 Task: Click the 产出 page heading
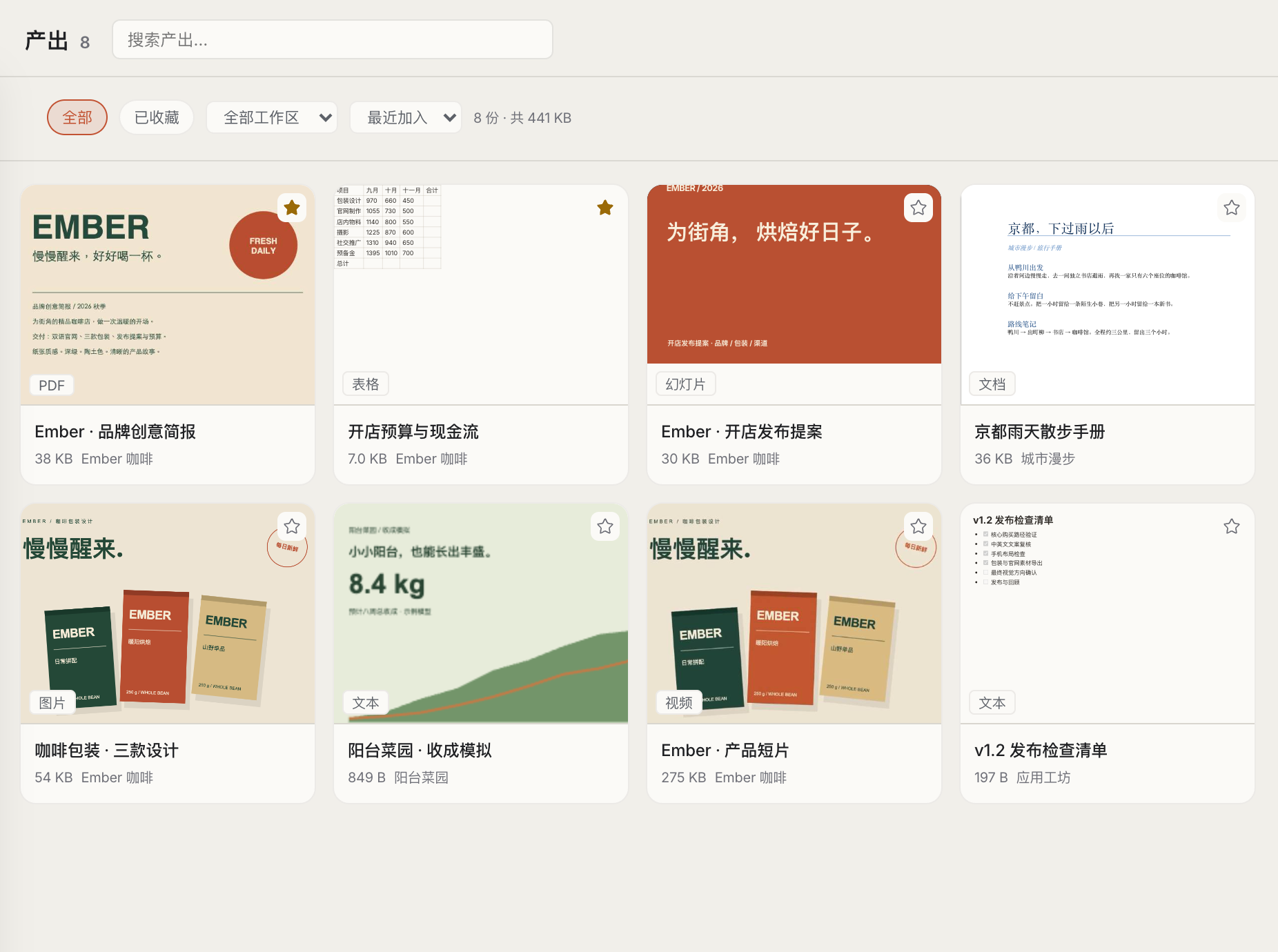(47, 41)
